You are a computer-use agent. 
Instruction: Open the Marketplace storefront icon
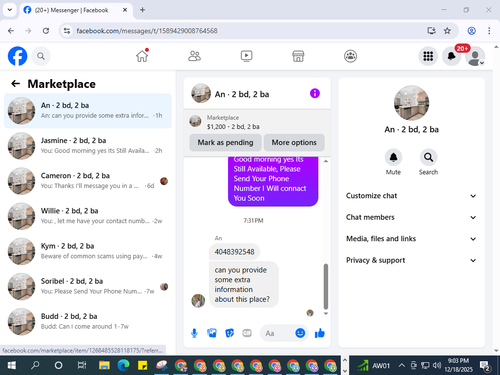coord(298,56)
